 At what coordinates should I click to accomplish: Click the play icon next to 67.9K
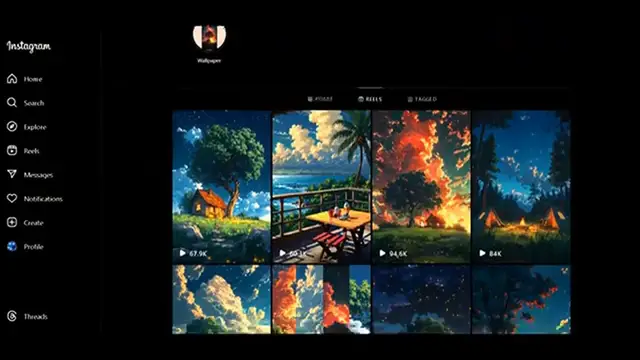click(182, 253)
